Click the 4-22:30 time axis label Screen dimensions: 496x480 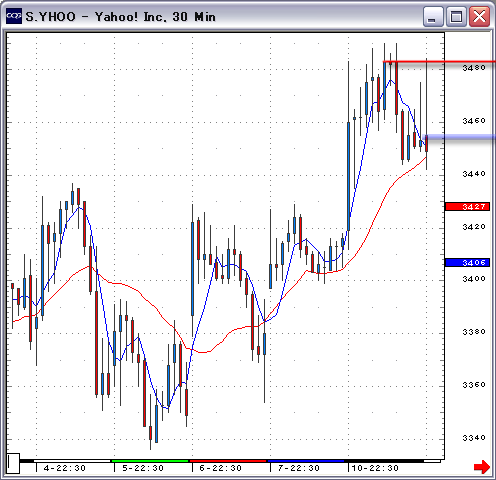coord(65,468)
